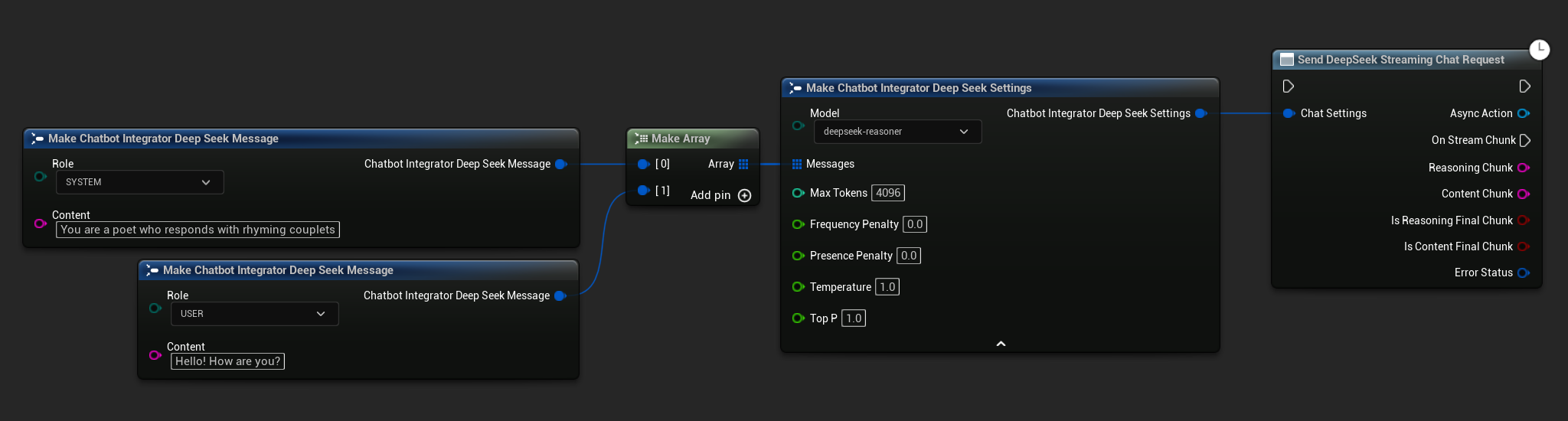Open the deepseek-reasoner model dropdown
The height and width of the screenshot is (421, 1568).
point(897,132)
